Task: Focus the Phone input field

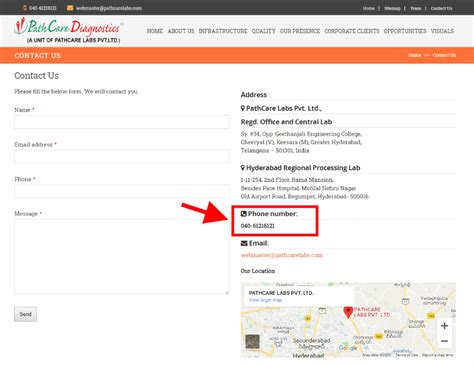Action: click(122, 191)
